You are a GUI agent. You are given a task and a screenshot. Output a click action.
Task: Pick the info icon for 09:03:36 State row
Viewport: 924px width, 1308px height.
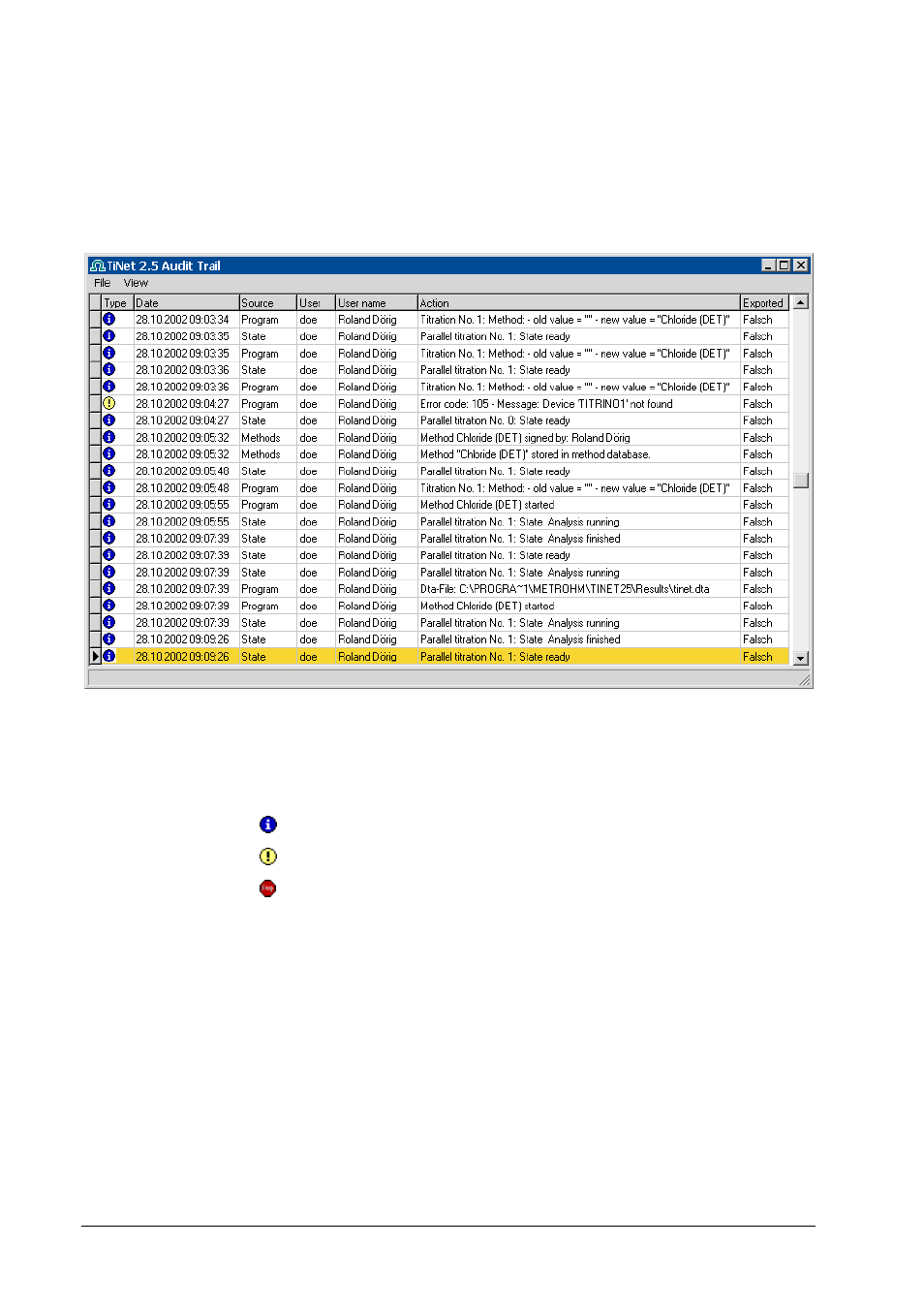(109, 369)
